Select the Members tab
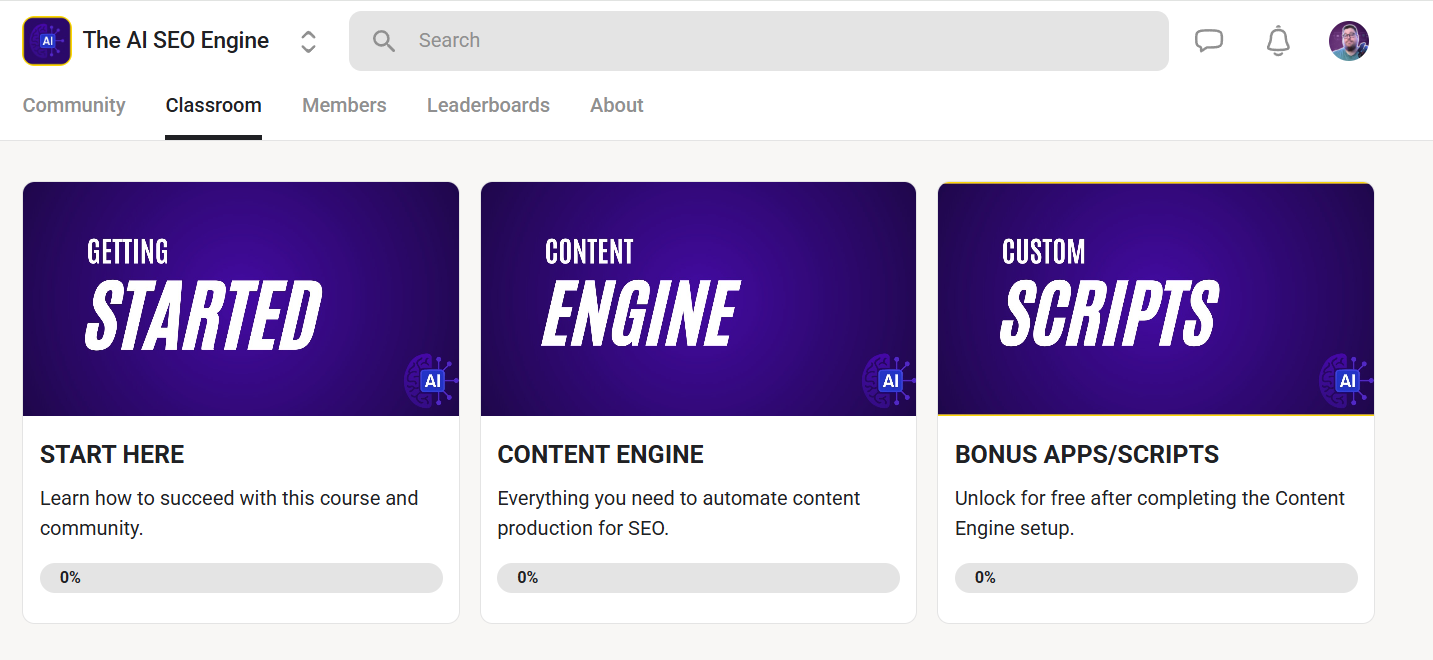This screenshot has height=660, width=1433. point(343,104)
